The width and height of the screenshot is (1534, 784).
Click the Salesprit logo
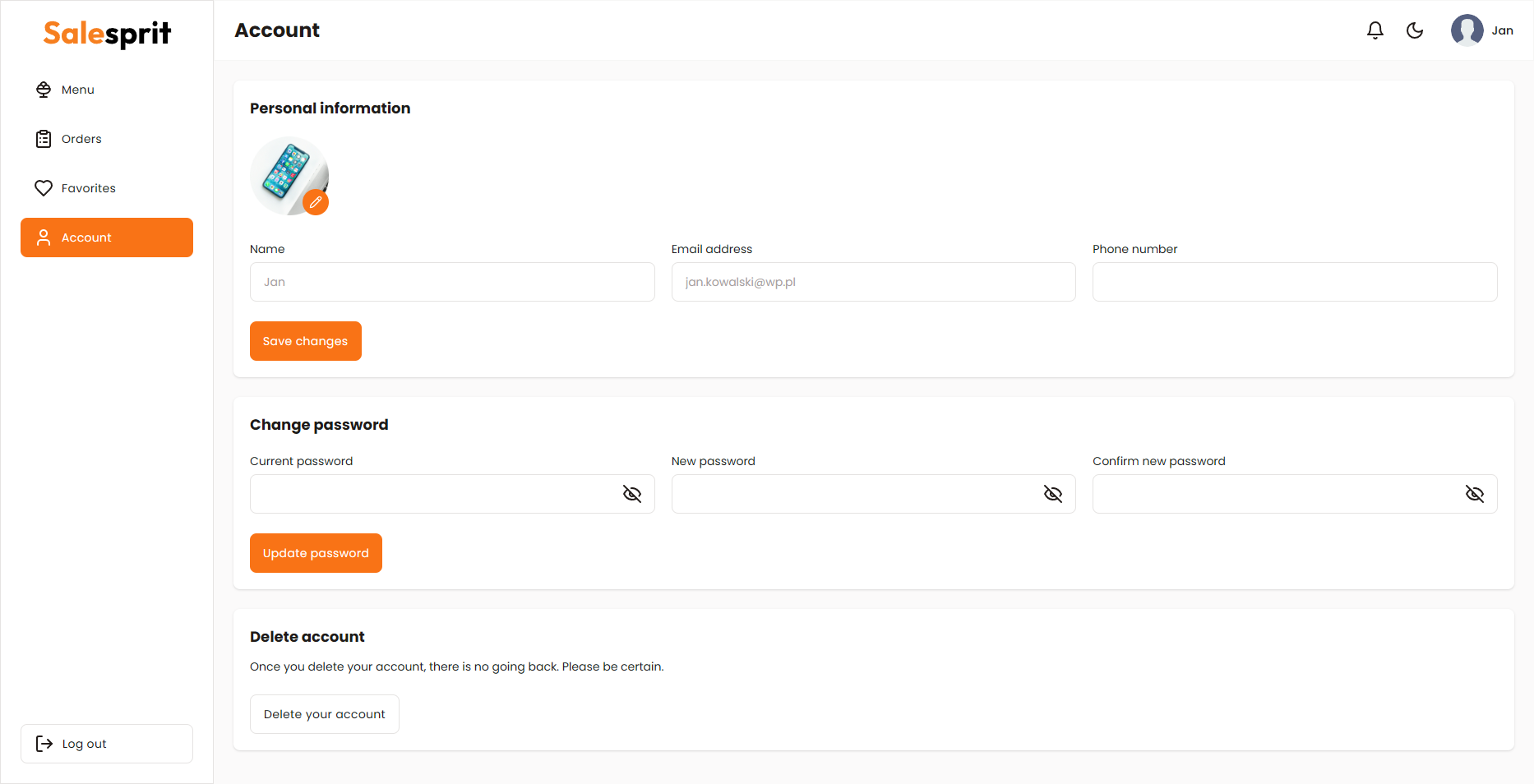coord(107,34)
